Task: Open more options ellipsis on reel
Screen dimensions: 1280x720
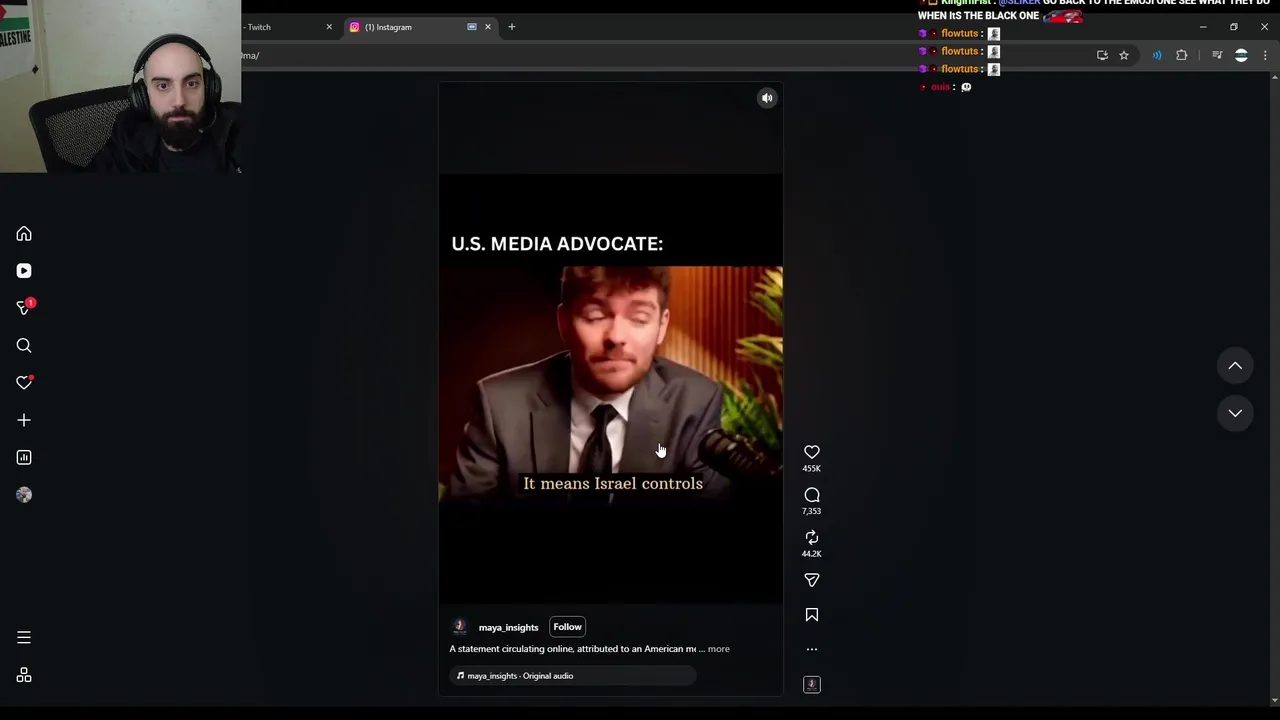Action: coord(812,649)
